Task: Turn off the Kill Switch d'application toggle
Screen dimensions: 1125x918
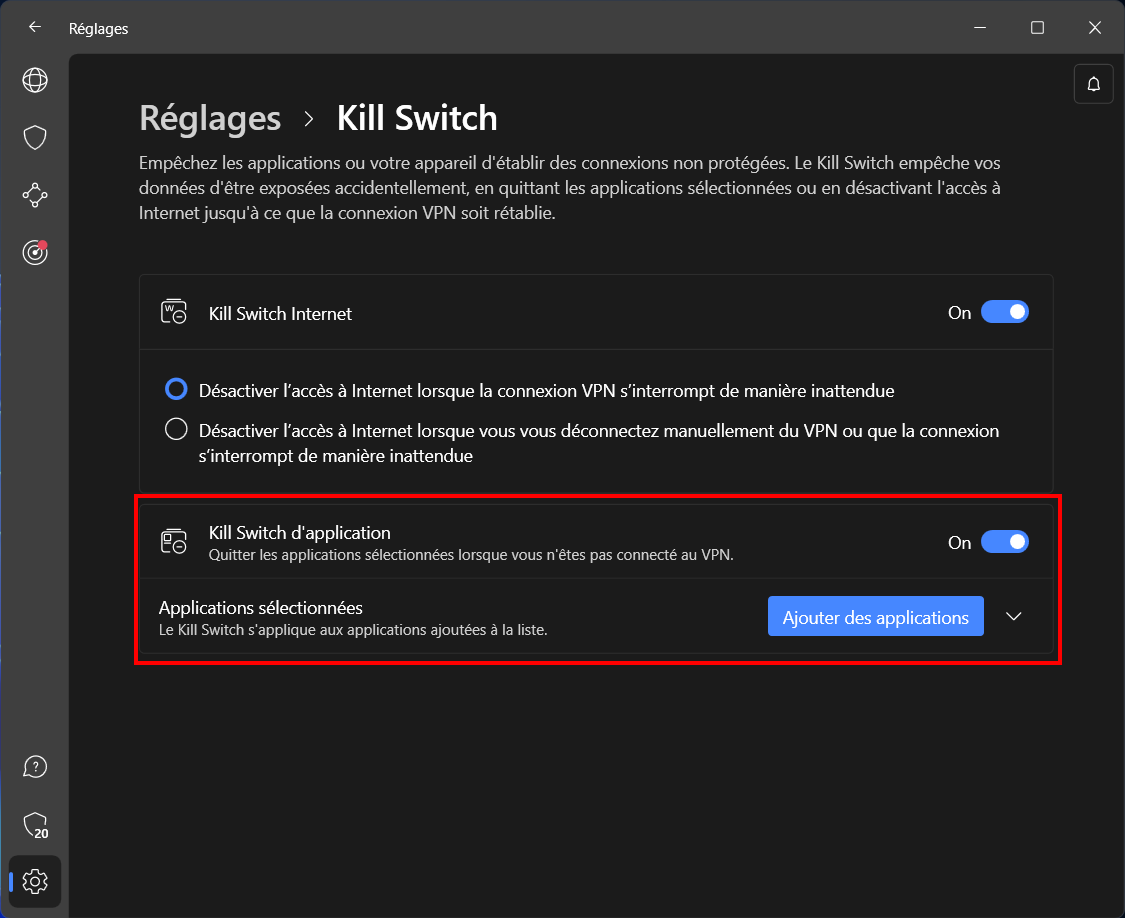Action: (1004, 542)
